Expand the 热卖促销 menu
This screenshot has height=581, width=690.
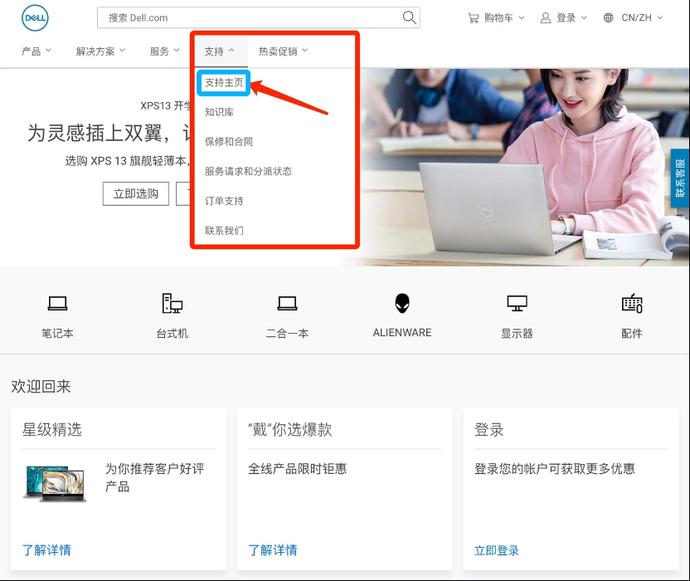pos(283,51)
